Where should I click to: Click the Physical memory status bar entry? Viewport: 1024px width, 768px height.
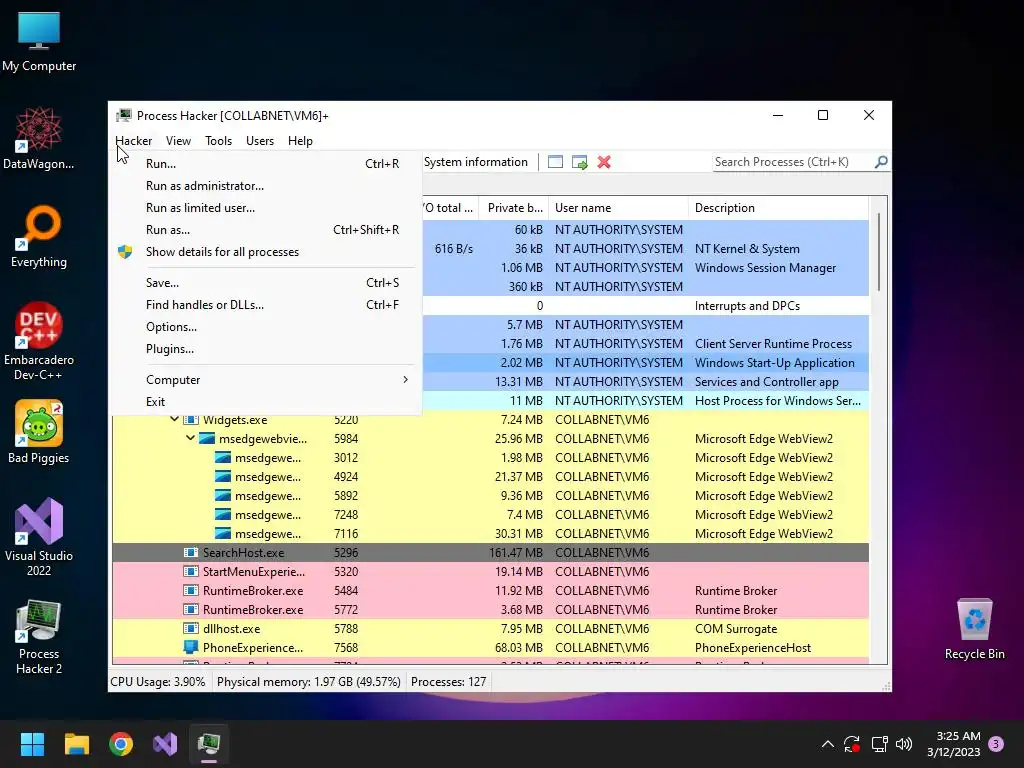coord(308,682)
